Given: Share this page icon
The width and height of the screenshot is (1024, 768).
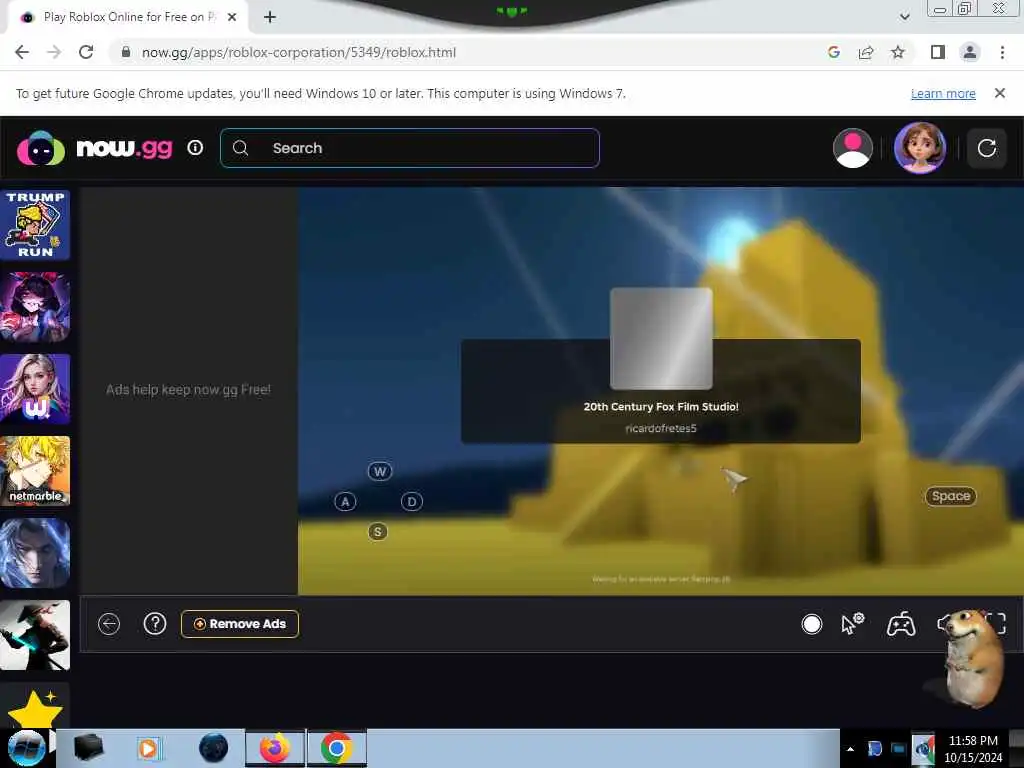Looking at the screenshot, I should pos(866,52).
